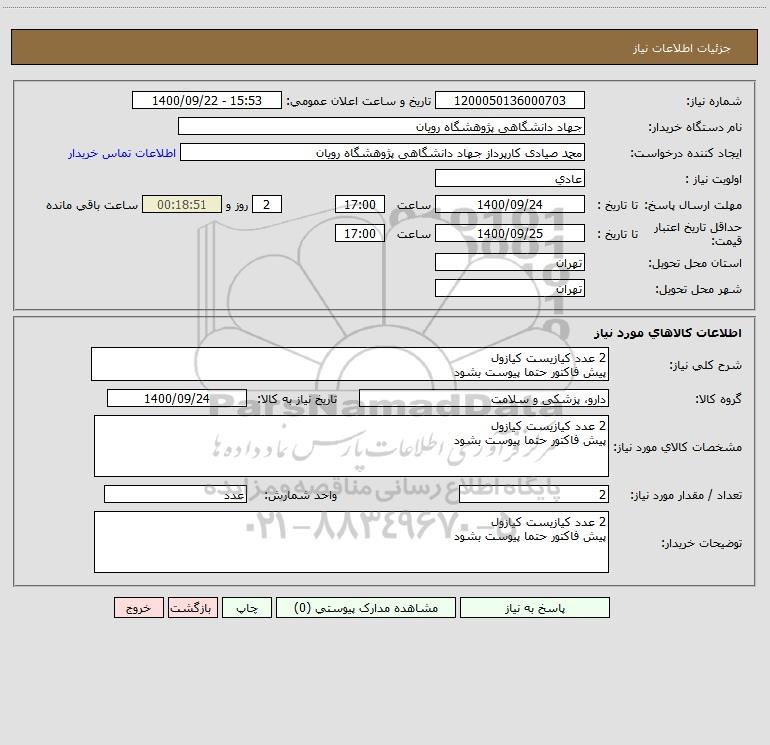Click the price validity hour 17:00 field

pyautogui.click(x=359, y=233)
